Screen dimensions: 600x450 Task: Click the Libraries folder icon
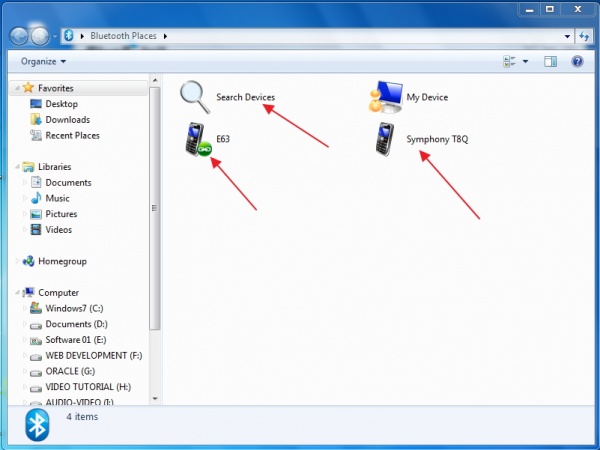coord(28,166)
